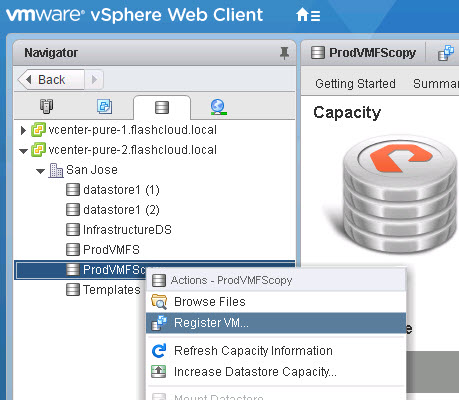Click the Register VM icon in menu
Image resolution: width=459 pixels, height=400 pixels.
159,323
